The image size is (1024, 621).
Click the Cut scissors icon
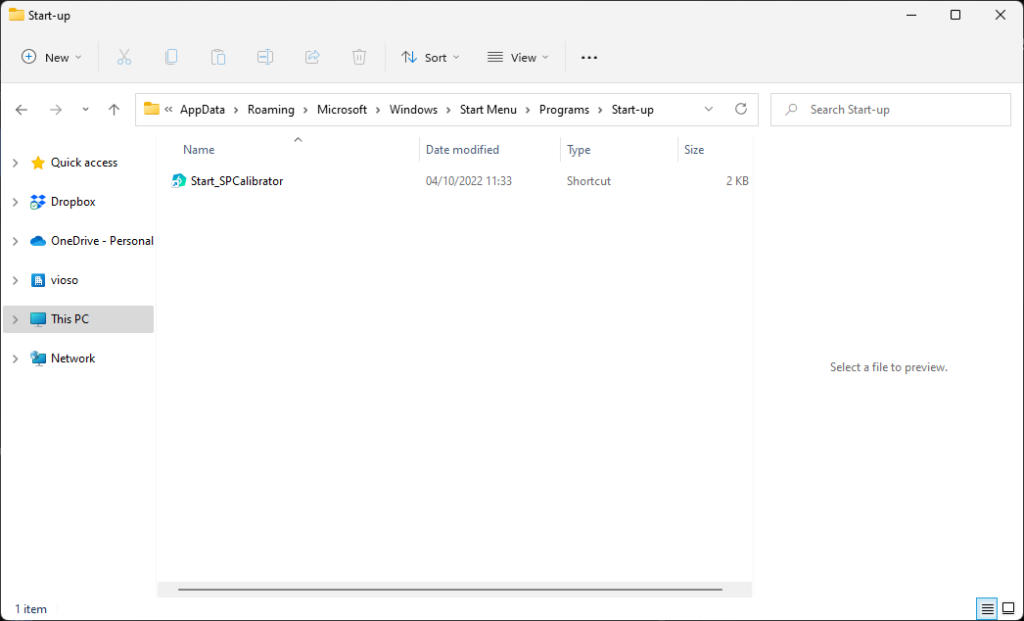(124, 57)
